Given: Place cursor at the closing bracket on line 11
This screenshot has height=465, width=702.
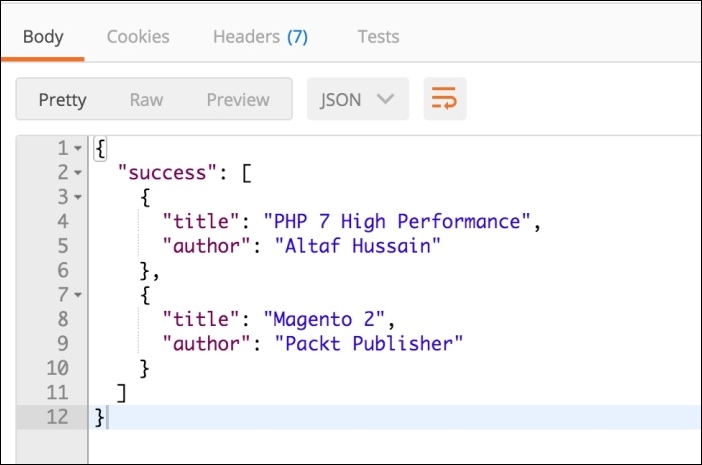Looking at the screenshot, I should point(121,392).
